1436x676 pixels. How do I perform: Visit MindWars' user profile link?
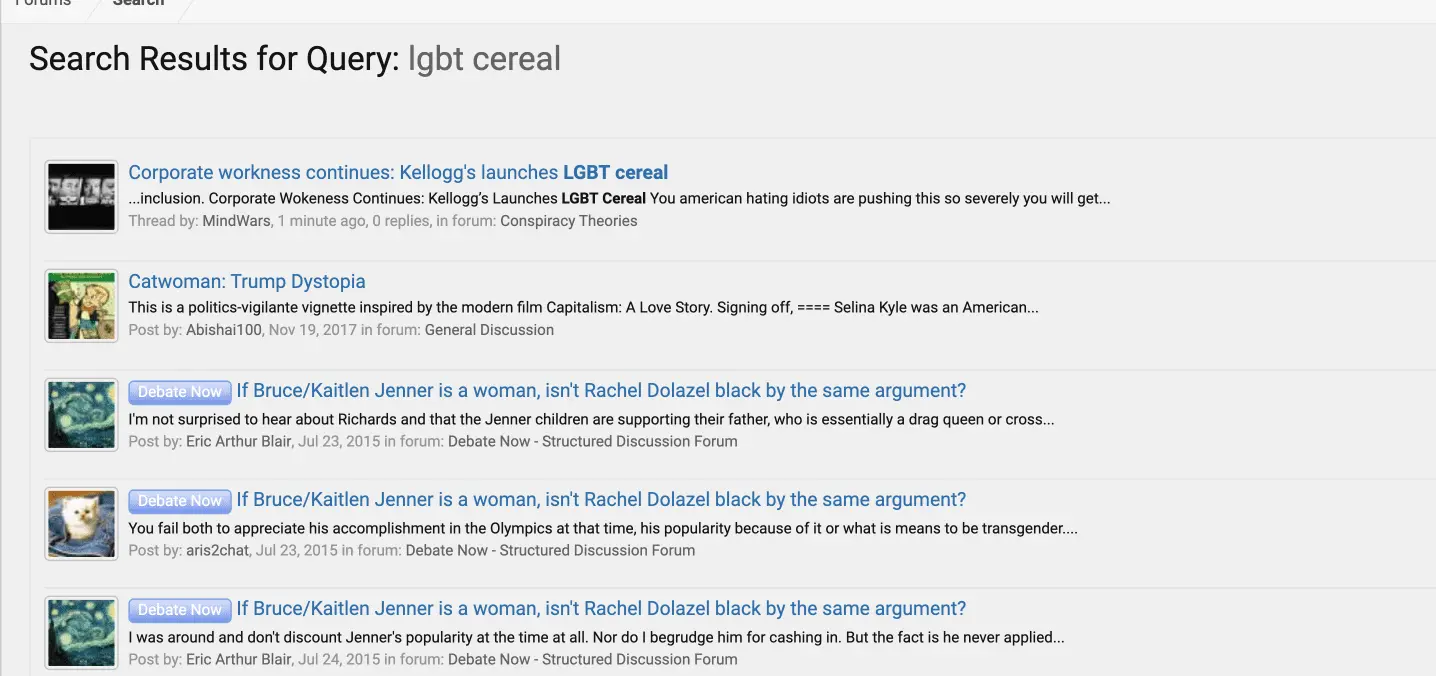coord(236,221)
